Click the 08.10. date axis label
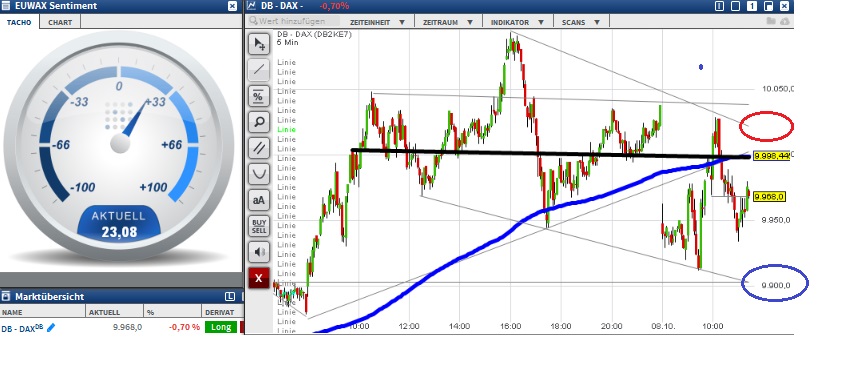854x371 pixels. click(662, 326)
